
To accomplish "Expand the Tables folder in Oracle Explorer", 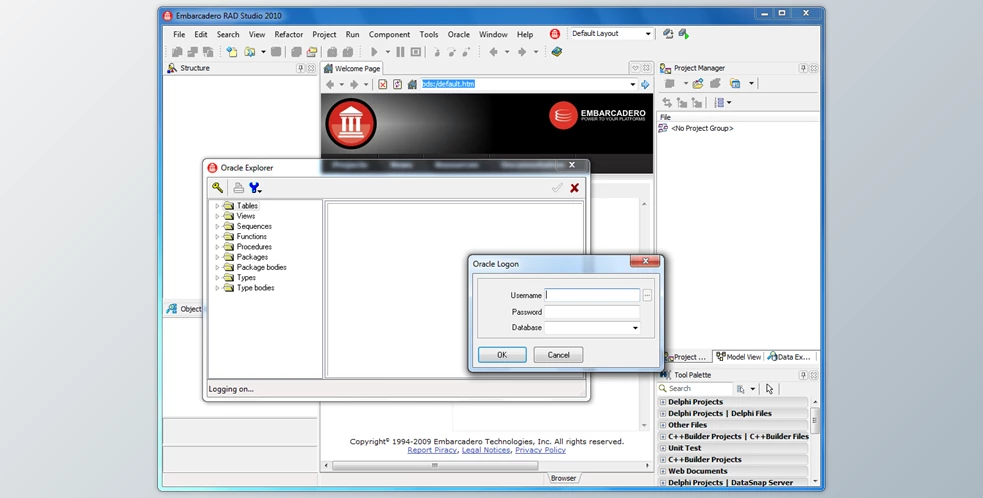I will (217, 206).
